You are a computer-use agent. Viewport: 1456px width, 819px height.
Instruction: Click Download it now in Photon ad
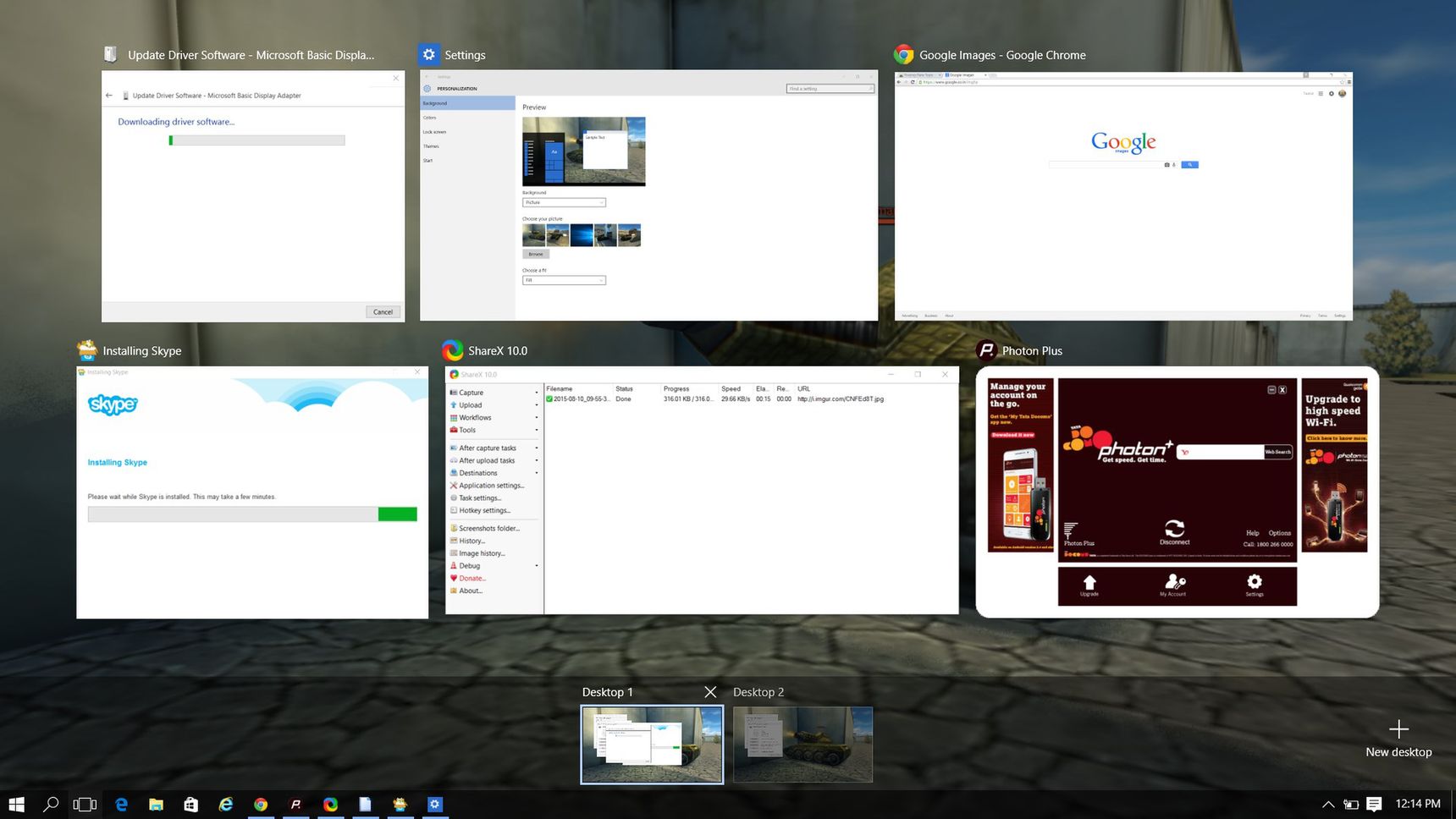[x=1012, y=435]
